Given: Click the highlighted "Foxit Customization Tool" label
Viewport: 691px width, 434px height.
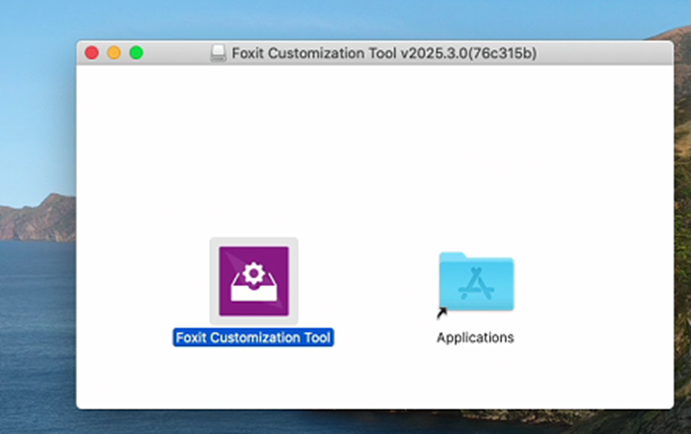Looking at the screenshot, I should [253, 338].
